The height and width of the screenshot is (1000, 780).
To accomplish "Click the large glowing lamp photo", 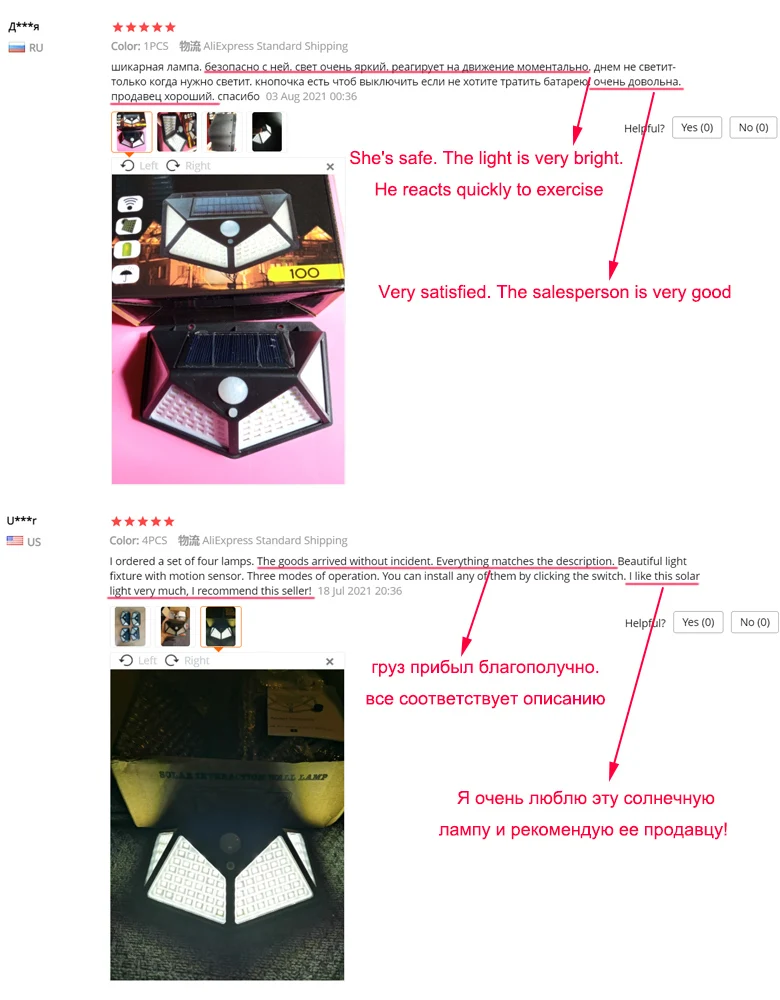I will [x=227, y=825].
